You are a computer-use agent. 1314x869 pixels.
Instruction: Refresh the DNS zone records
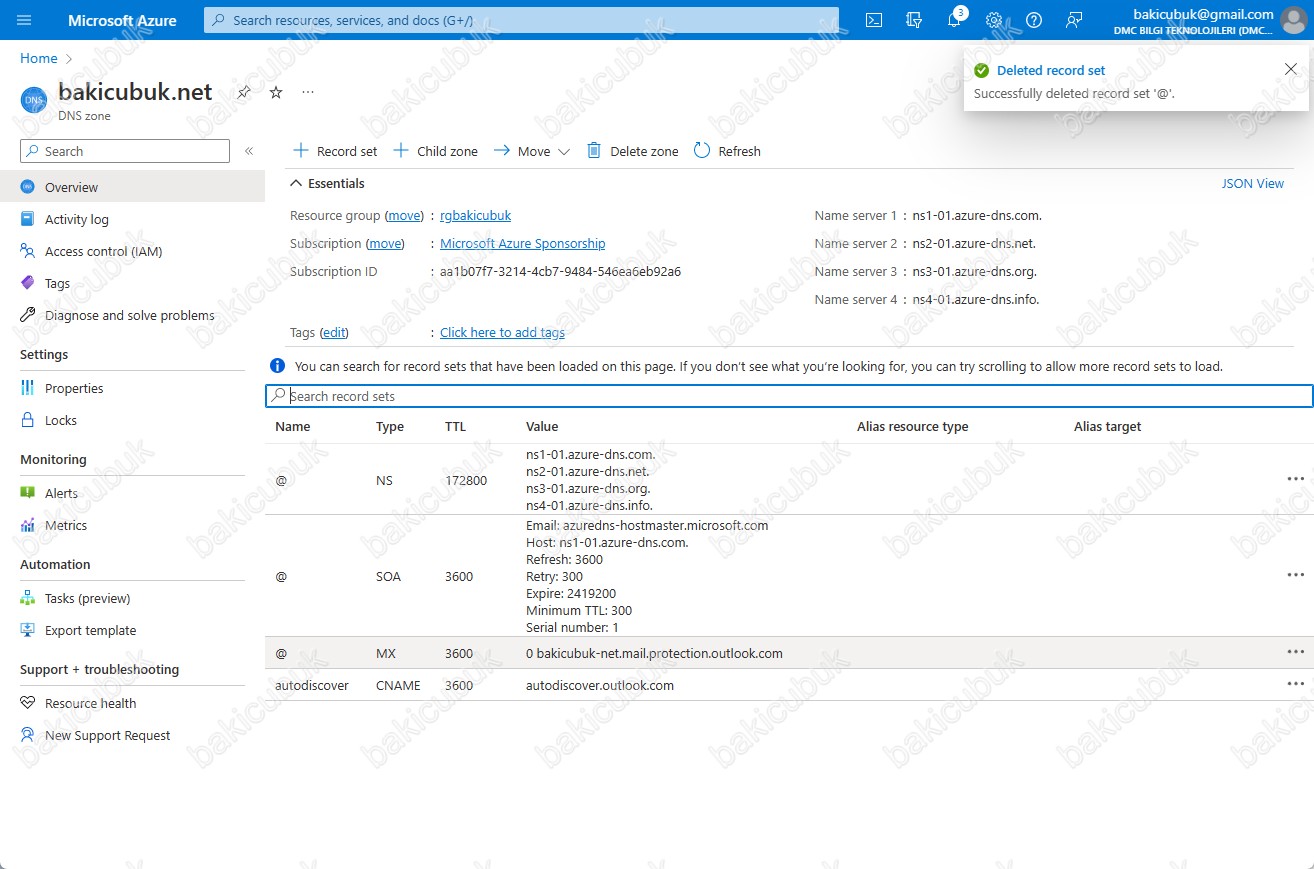tap(727, 151)
